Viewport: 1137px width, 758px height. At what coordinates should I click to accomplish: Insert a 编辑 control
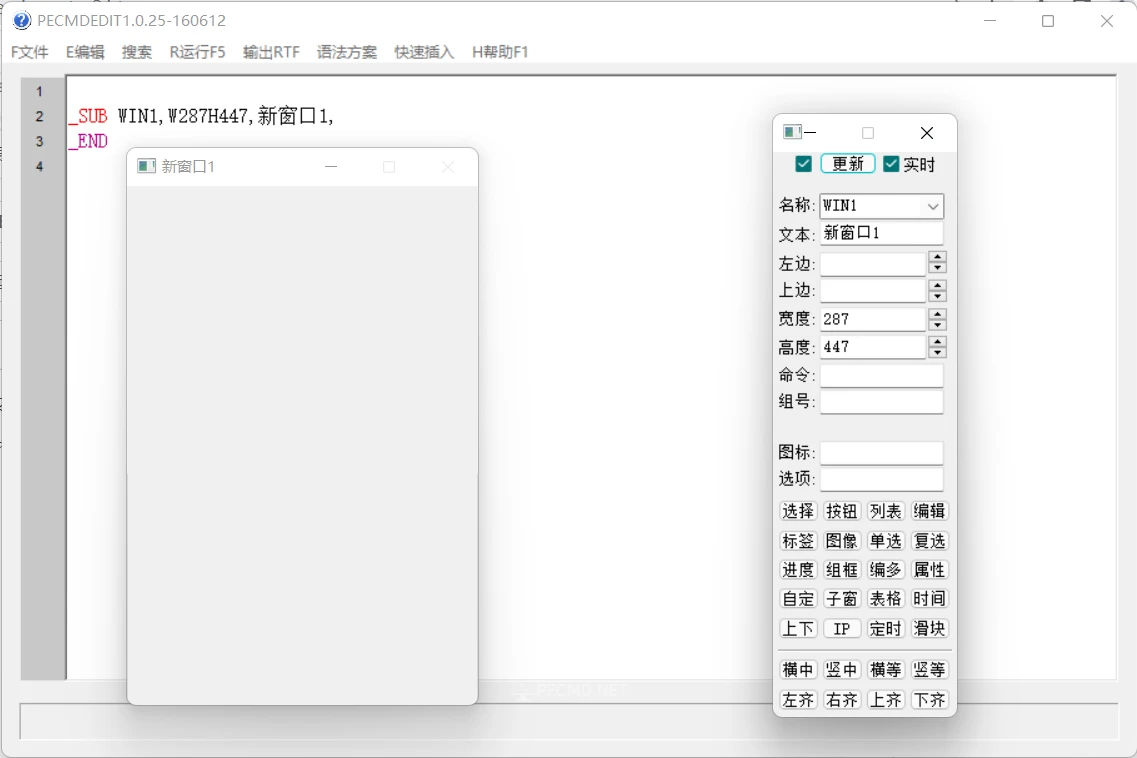930,511
